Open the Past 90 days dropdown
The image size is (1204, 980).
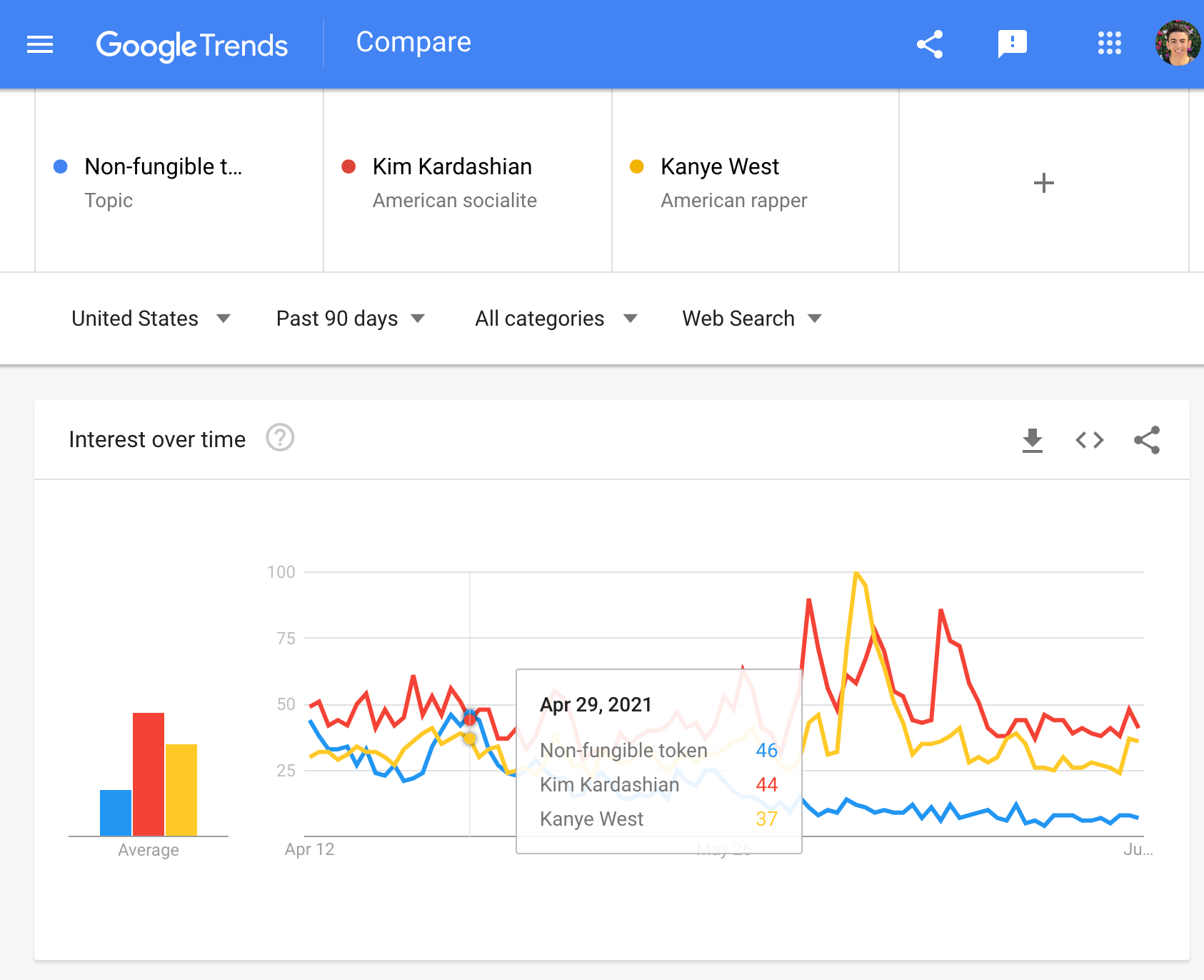coord(351,319)
